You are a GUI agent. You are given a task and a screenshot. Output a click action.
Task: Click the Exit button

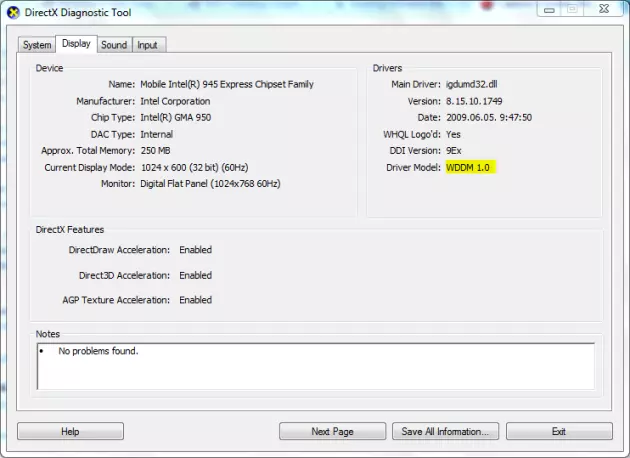click(559, 431)
